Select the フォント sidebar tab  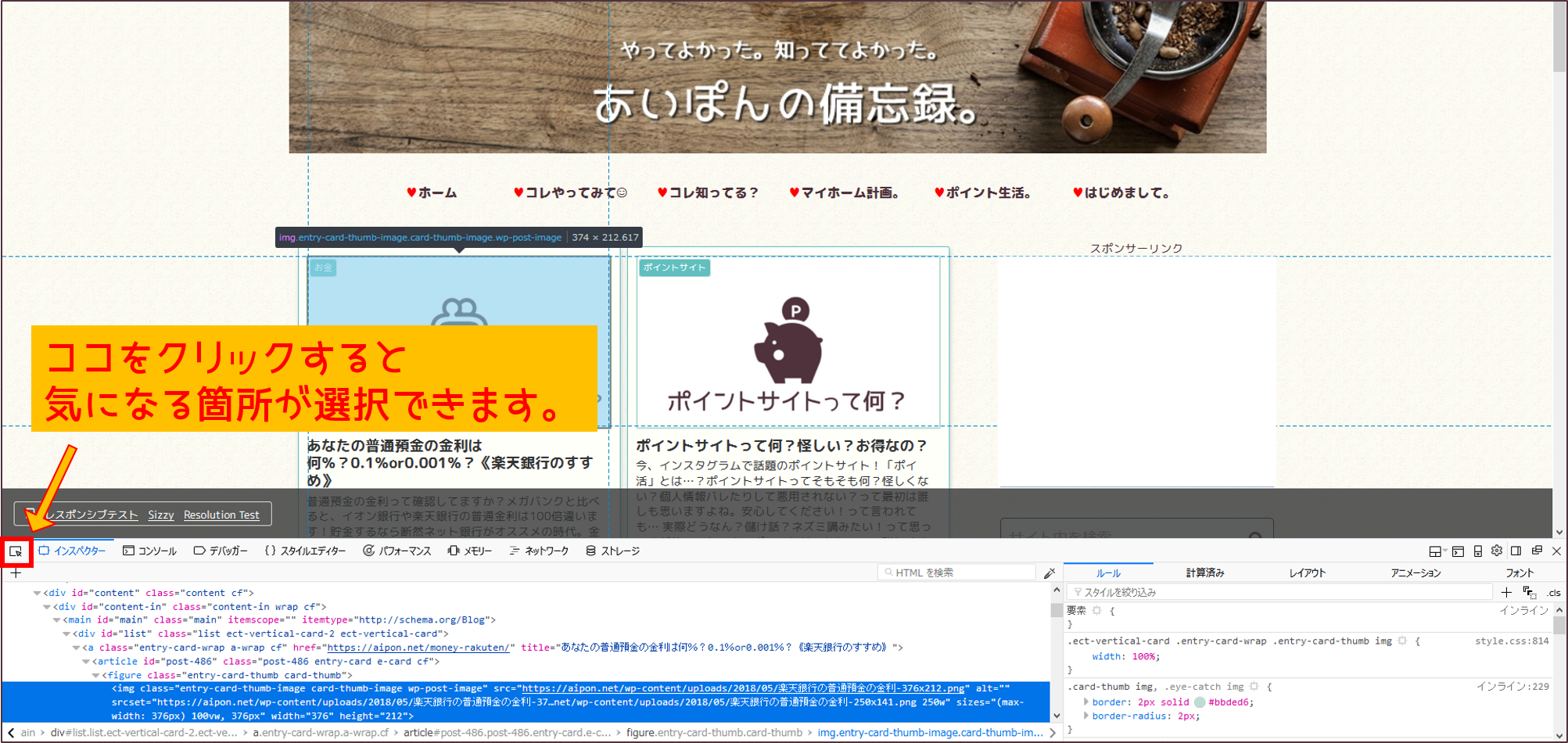click(x=1520, y=573)
